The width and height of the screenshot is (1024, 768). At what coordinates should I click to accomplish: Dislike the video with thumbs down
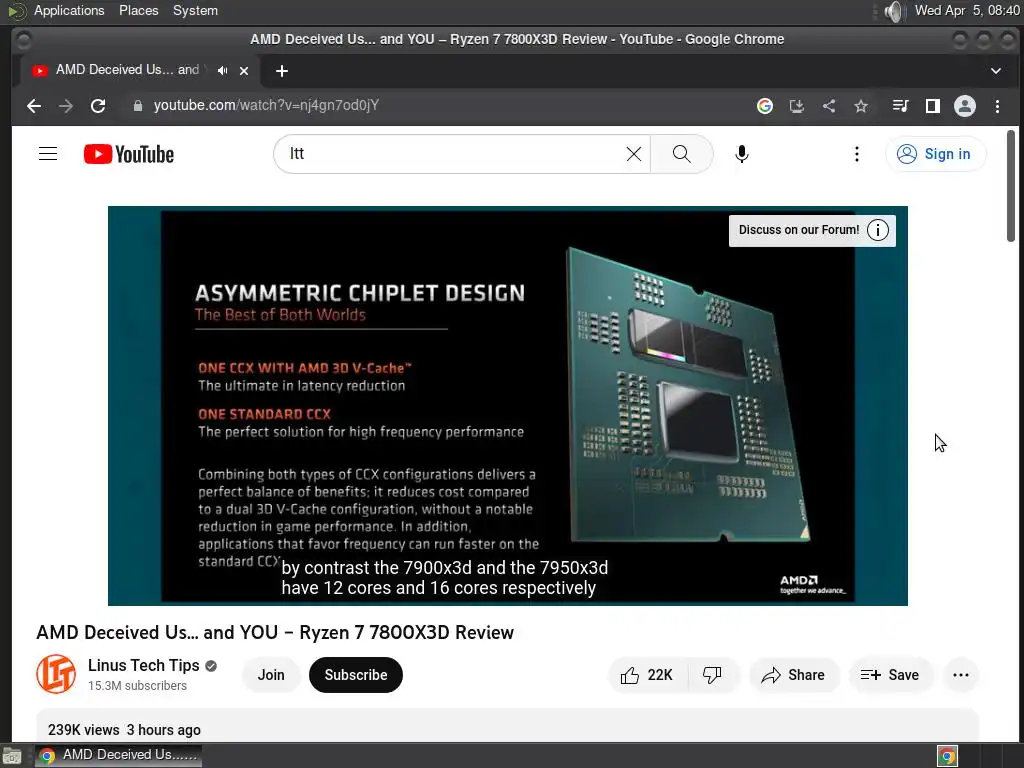[712, 675]
